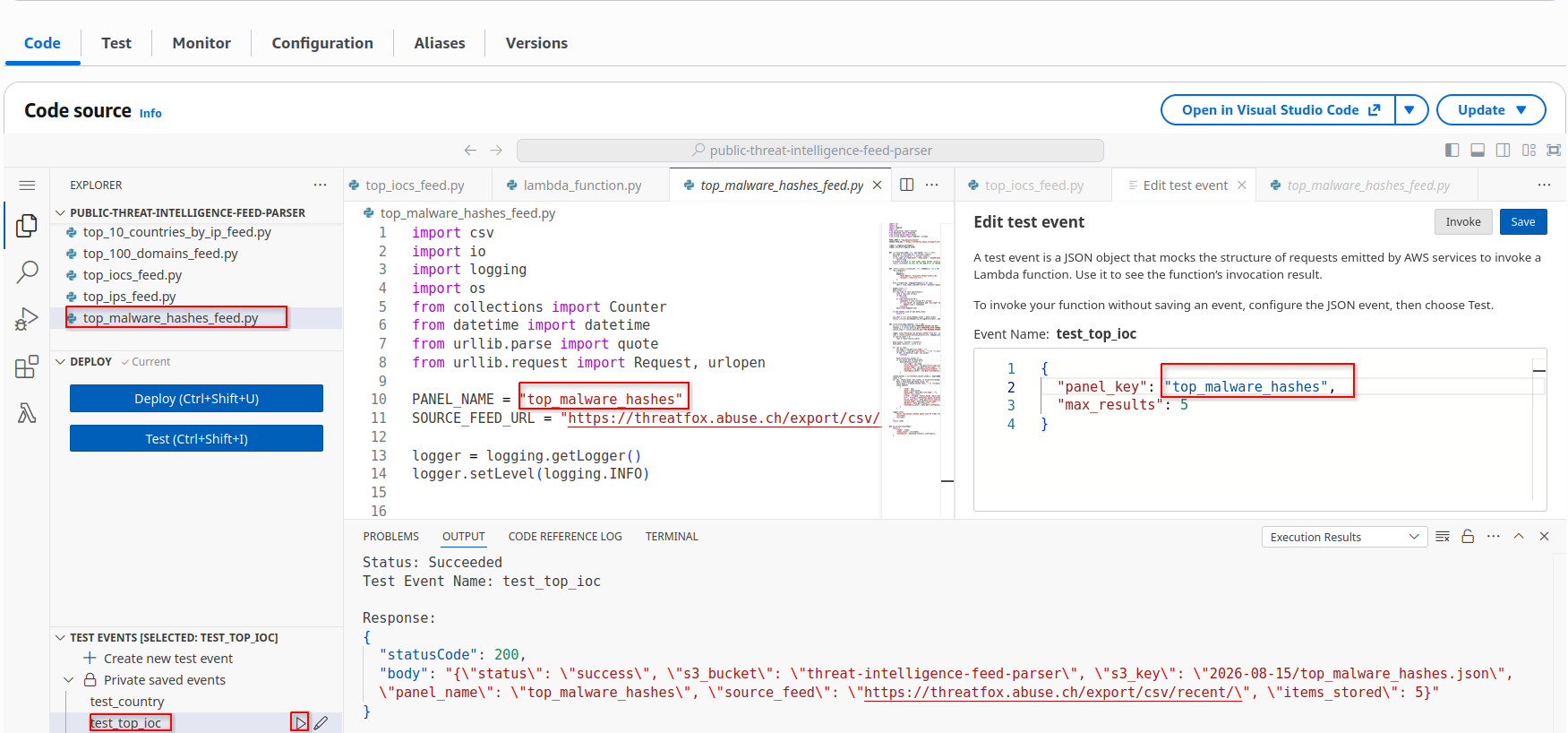Open more actions for right editor group
Viewport: 1568px width, 733px height.
1544,185
